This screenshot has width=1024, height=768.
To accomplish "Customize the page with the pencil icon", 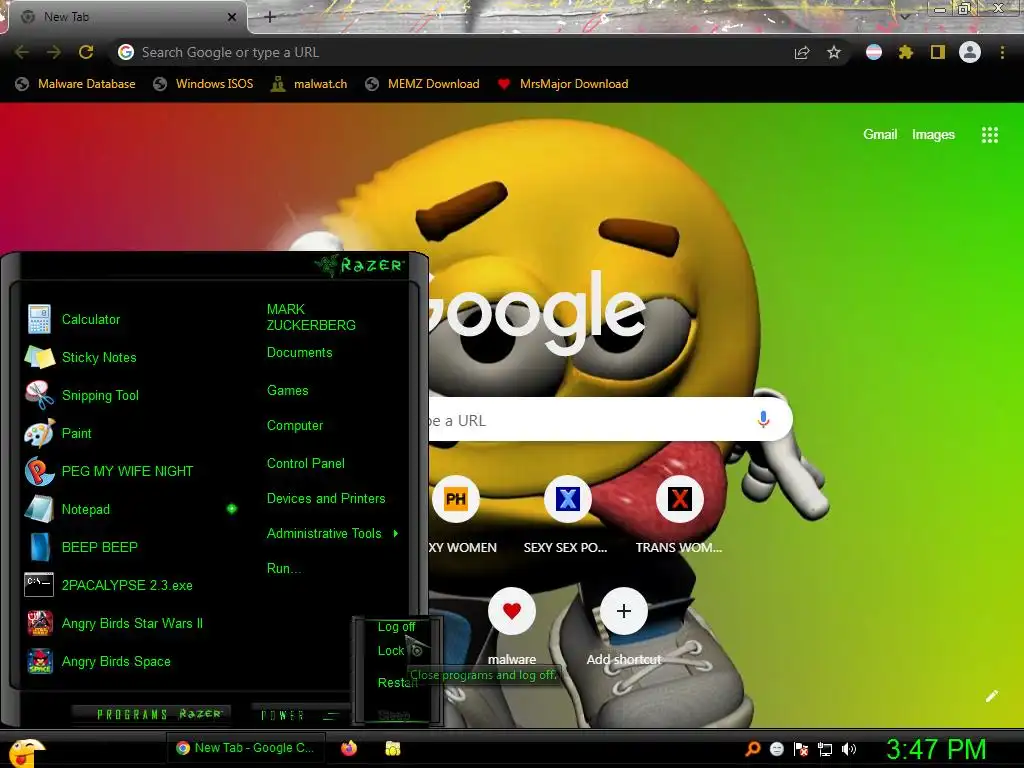I will (x=991, y=696).
